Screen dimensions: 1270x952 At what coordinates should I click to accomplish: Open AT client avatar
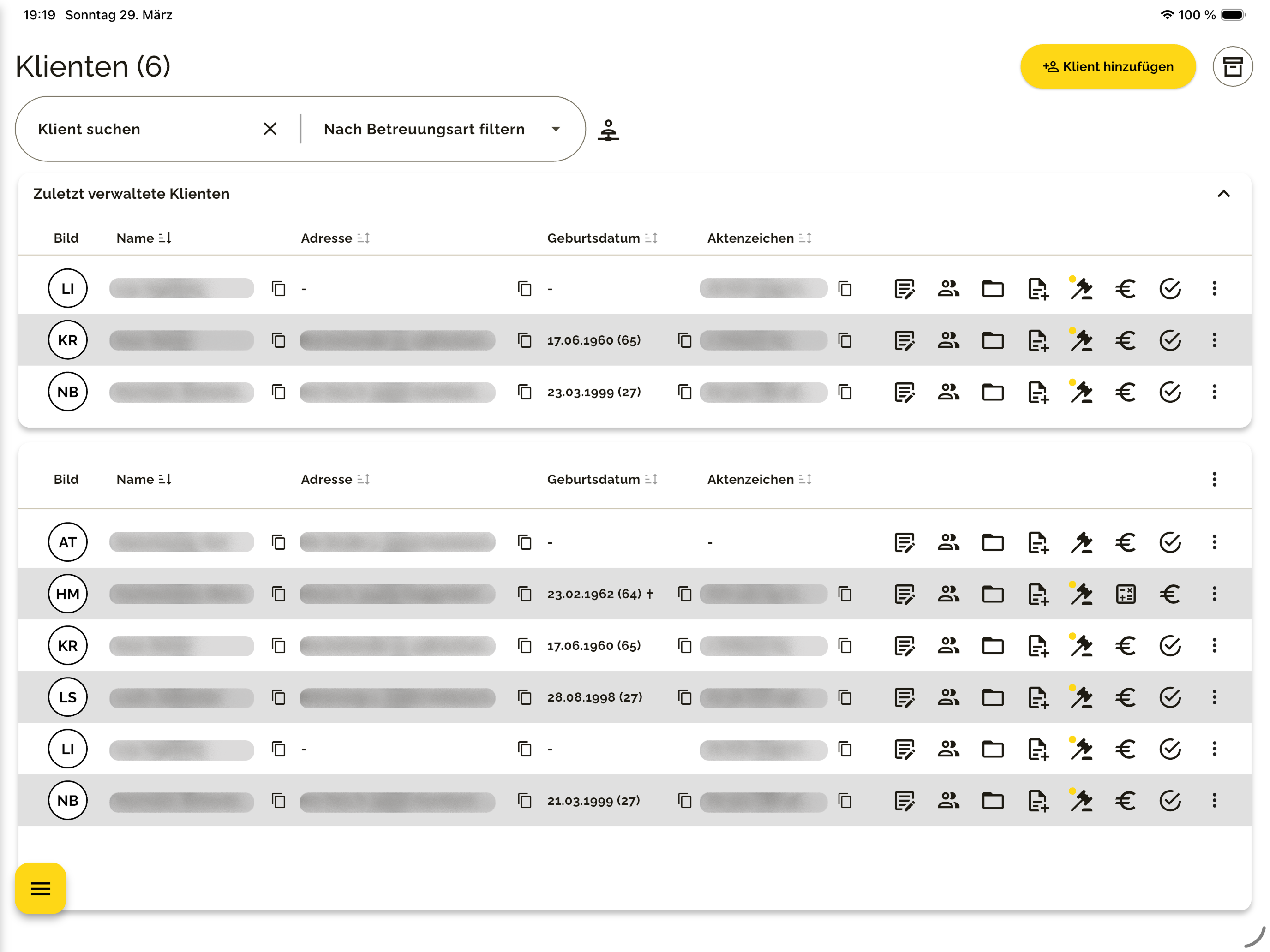click(68, 541)
